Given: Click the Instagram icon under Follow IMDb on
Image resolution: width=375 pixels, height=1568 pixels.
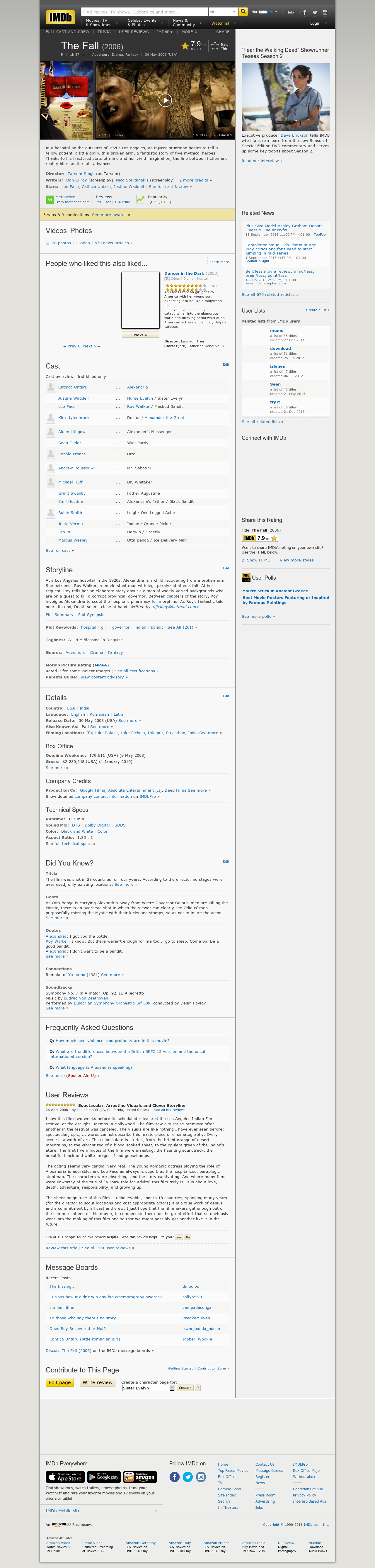Looking at the screenshot, I should coord(201,1477).
